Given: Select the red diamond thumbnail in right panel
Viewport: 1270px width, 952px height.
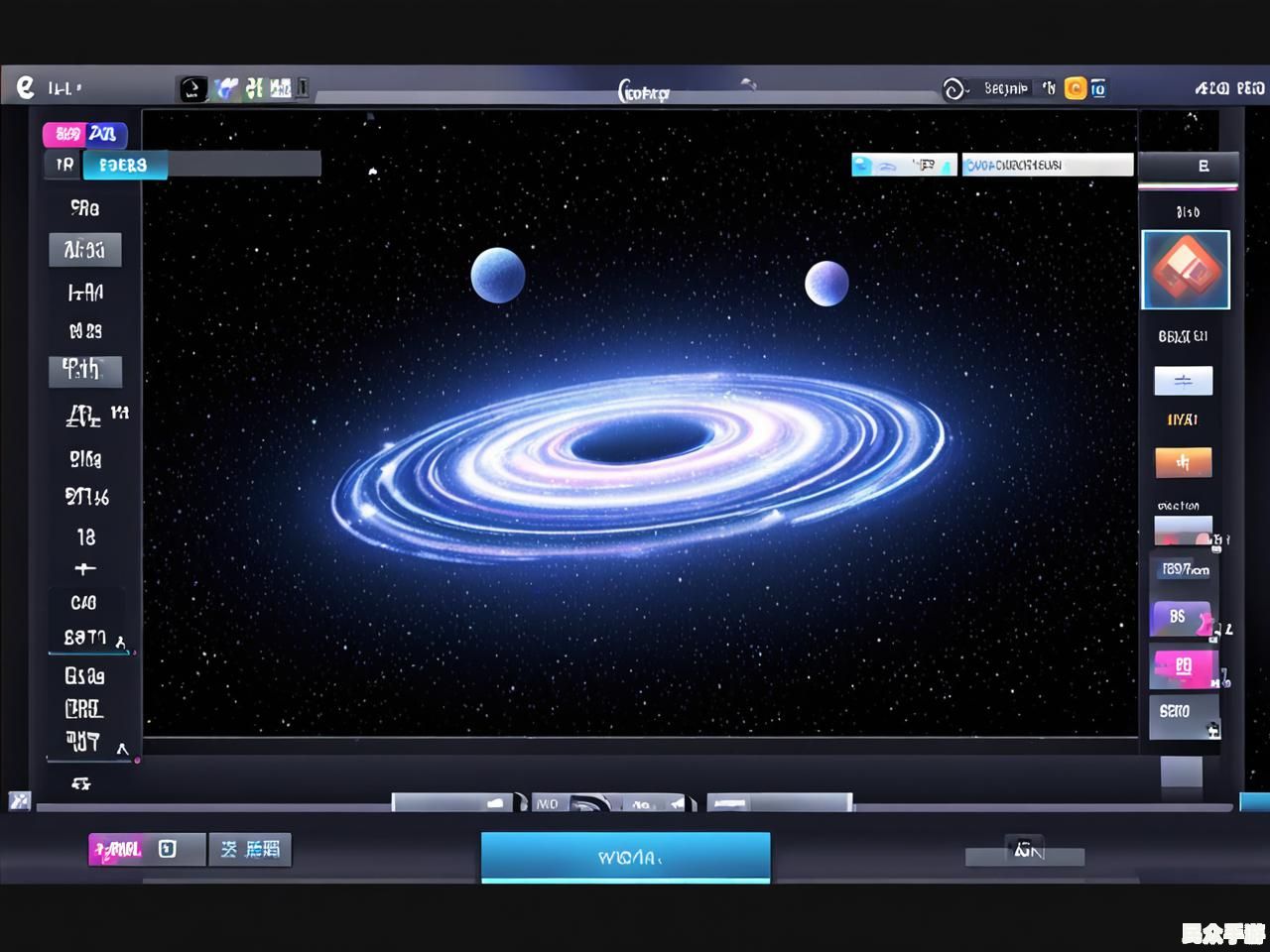Looking at the screenshot, I should pyautogui.click(x=1185, y=270).
